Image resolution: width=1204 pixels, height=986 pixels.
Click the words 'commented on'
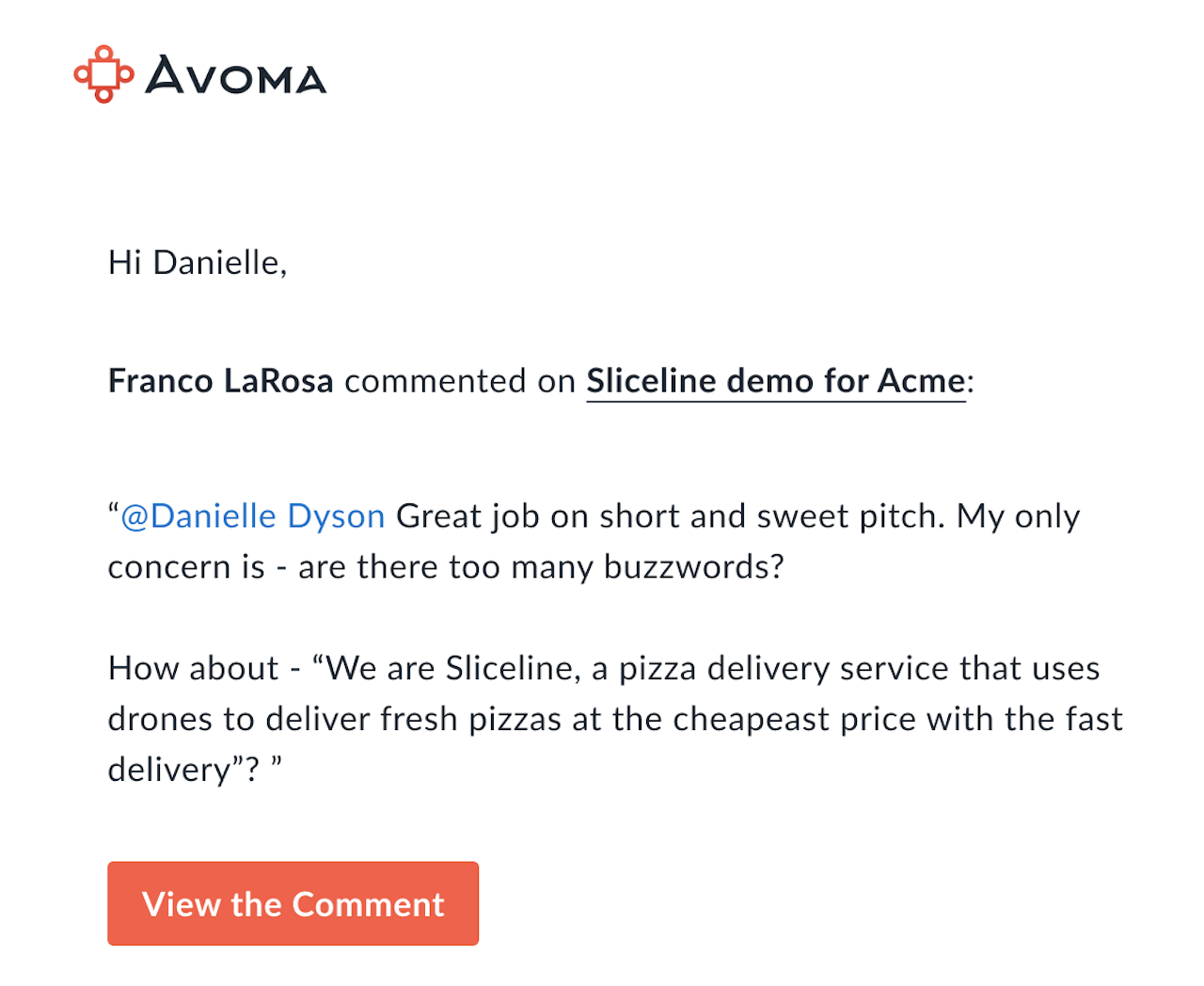click(x=460, y=380)
